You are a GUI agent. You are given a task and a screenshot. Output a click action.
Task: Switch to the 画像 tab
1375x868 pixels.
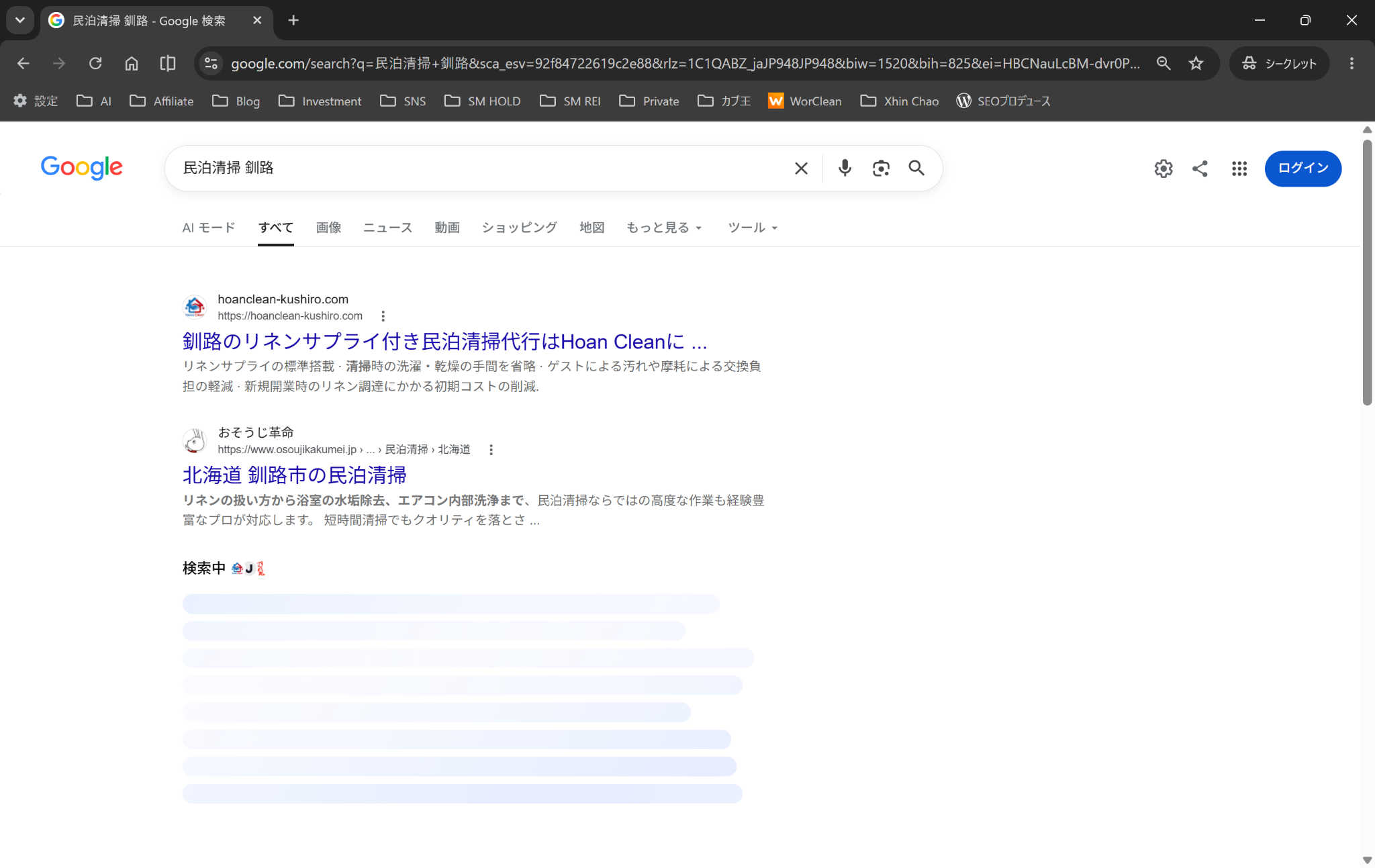click(x=328, y=228)
